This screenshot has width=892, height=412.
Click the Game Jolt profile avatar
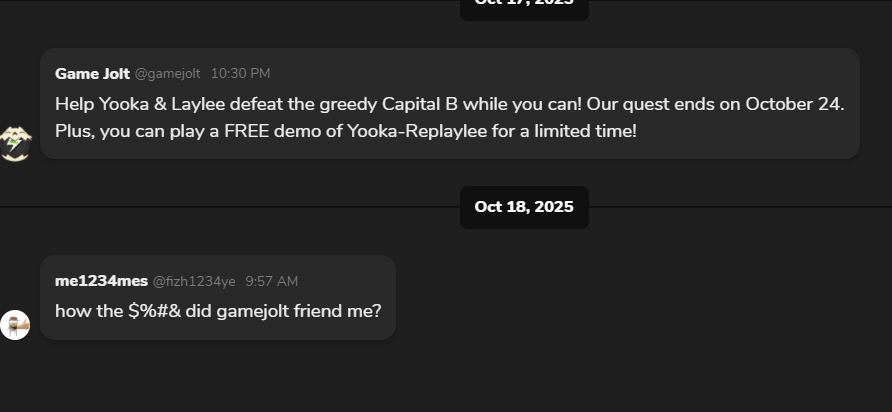pyautogui.click(x=15, y=144)
